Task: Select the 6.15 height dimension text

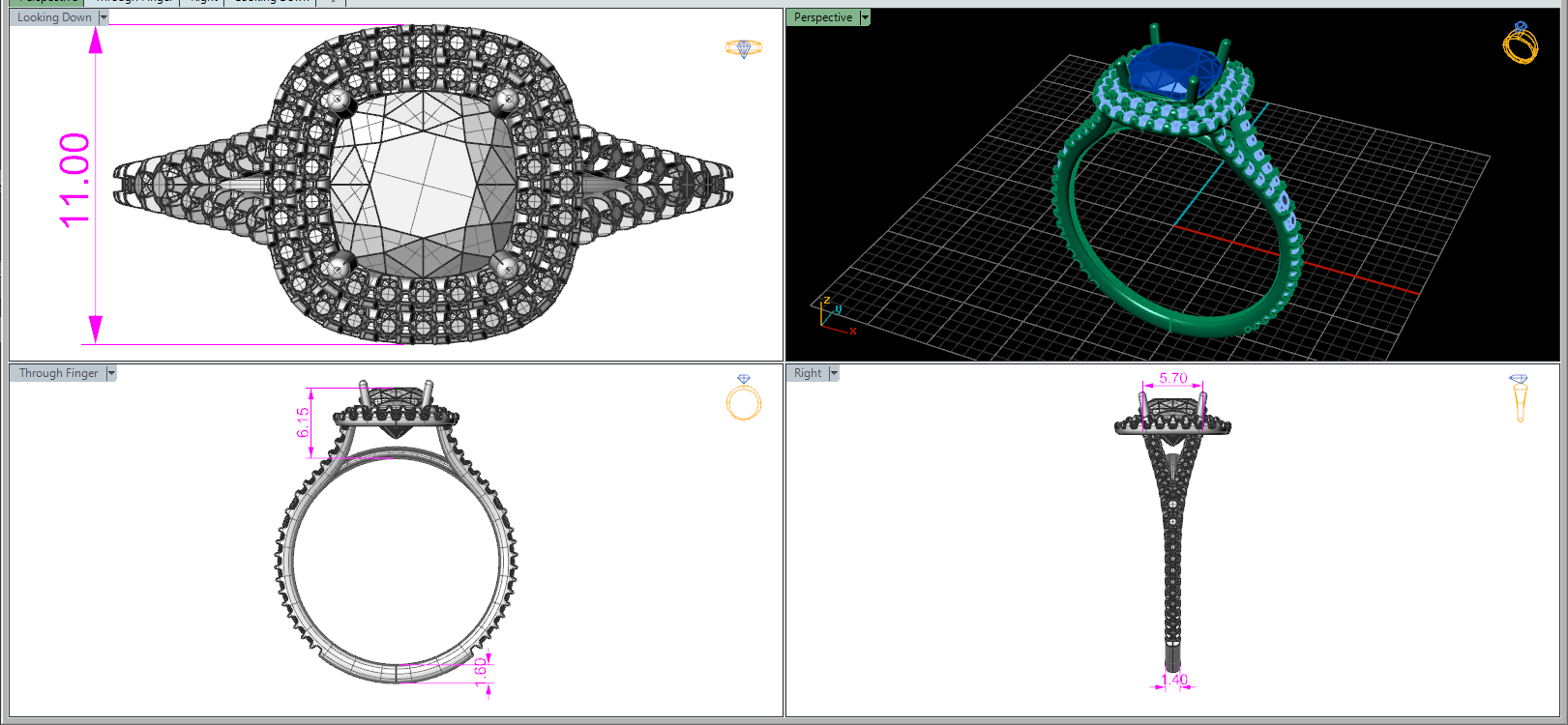Action: click(x=303, y=422)
